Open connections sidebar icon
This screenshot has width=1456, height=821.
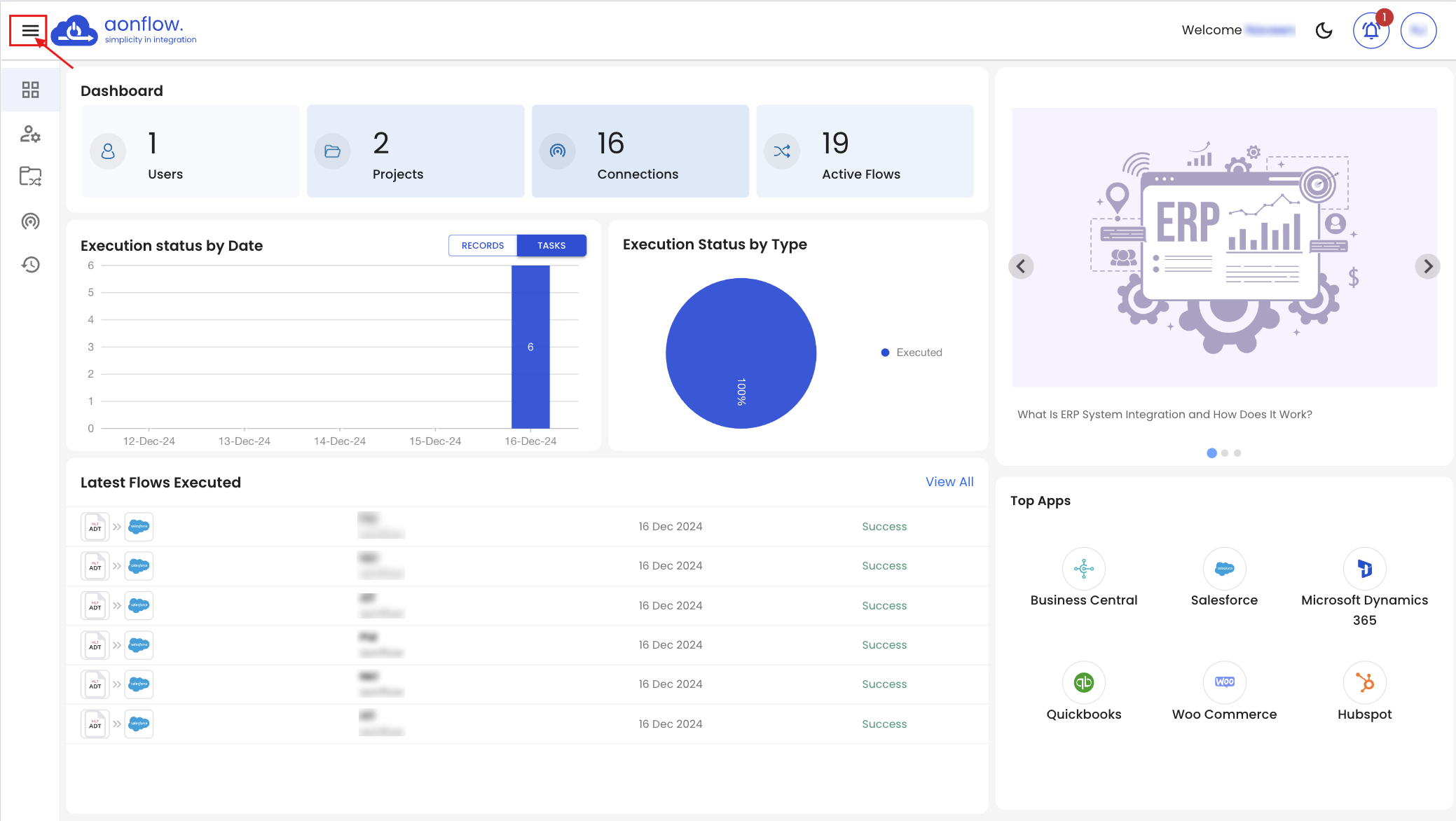pos(30,221)
